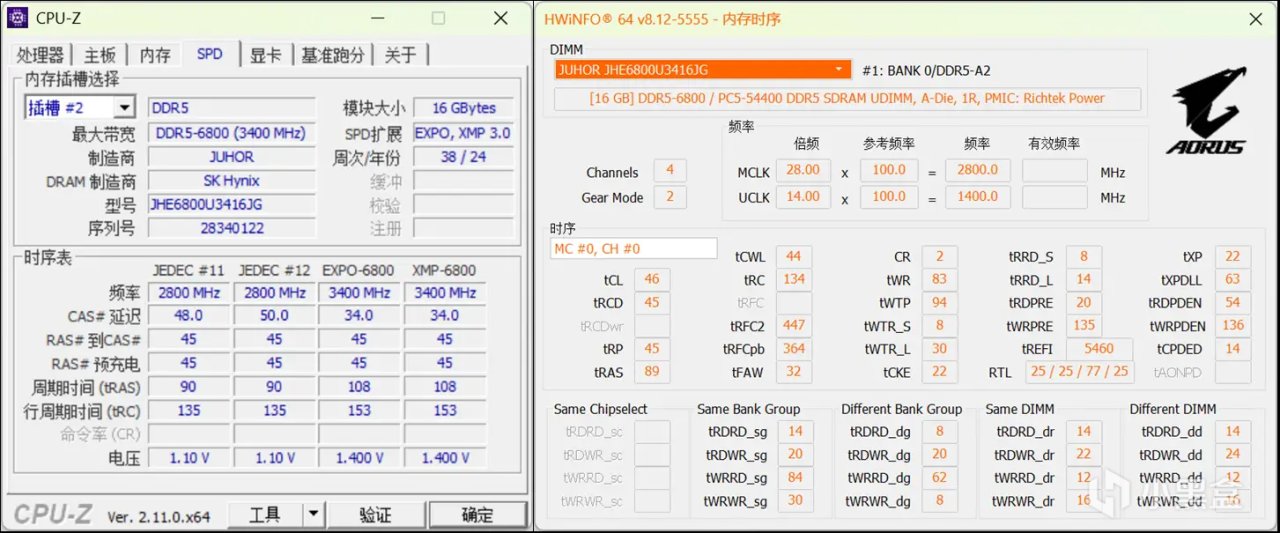This screenshot has height=533, width=1280.
Task: Click the tFAW value 32
Action: click(x=794, y=373)
